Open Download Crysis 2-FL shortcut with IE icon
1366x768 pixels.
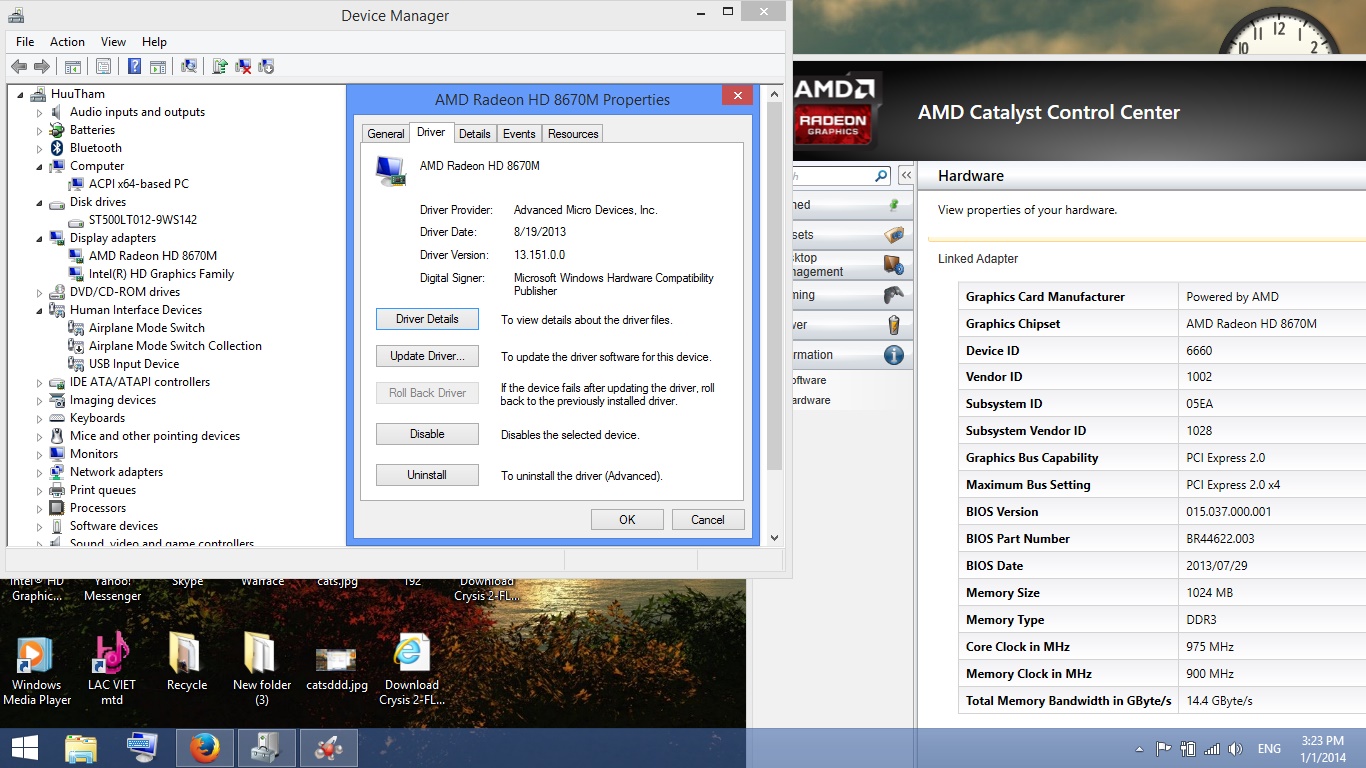pos(412,670)
